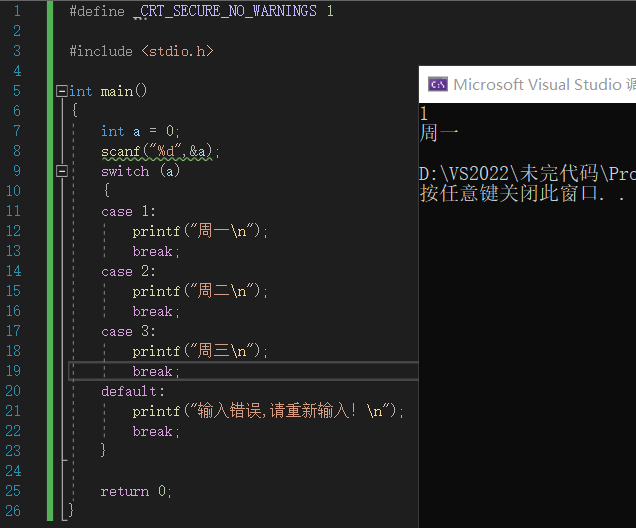
Task: Click the 'case 1:' label
Action: coord(128,211)
